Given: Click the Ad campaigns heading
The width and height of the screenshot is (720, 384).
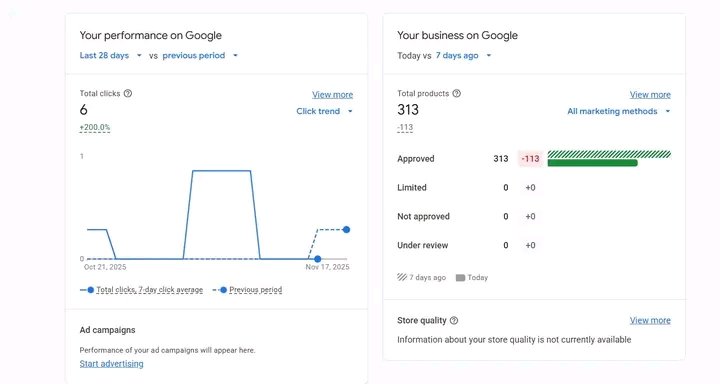Looking at the screenshot, I should pos(107,330).
